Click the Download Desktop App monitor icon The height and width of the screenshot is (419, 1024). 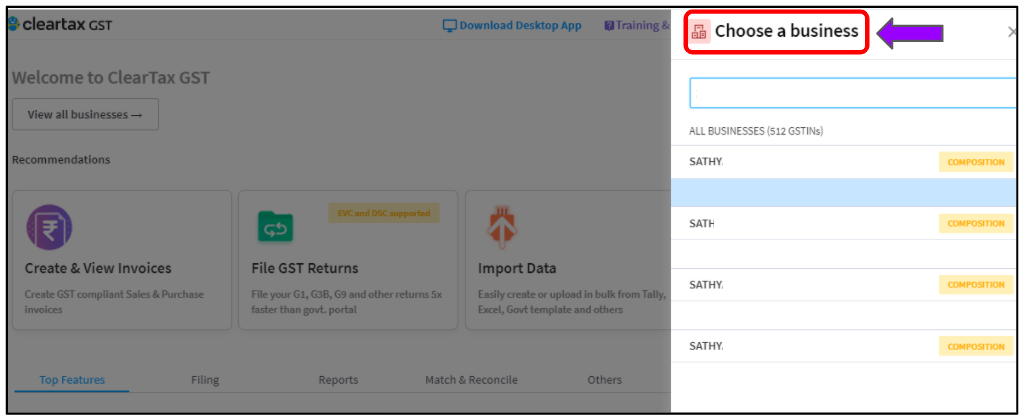[450, 26]
